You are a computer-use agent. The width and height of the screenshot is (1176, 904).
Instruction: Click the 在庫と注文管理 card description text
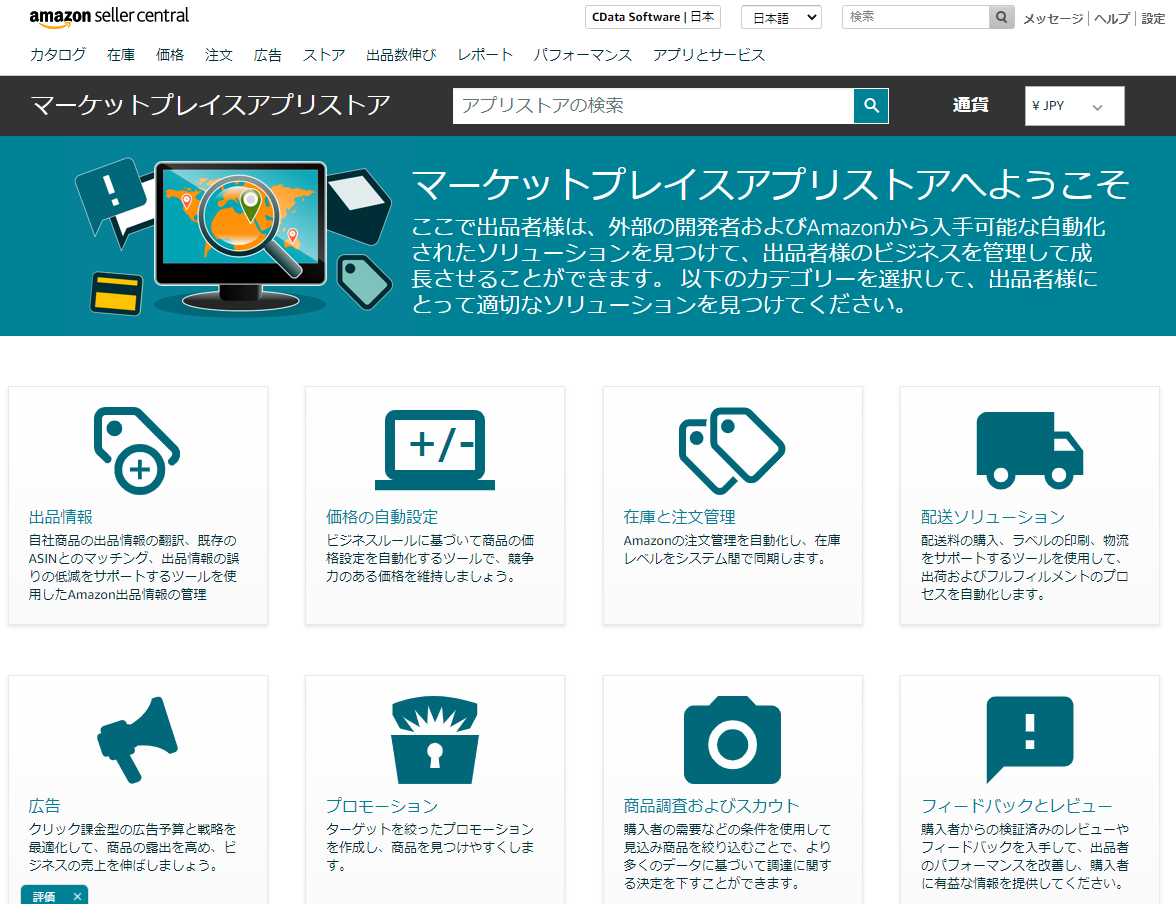732,549
